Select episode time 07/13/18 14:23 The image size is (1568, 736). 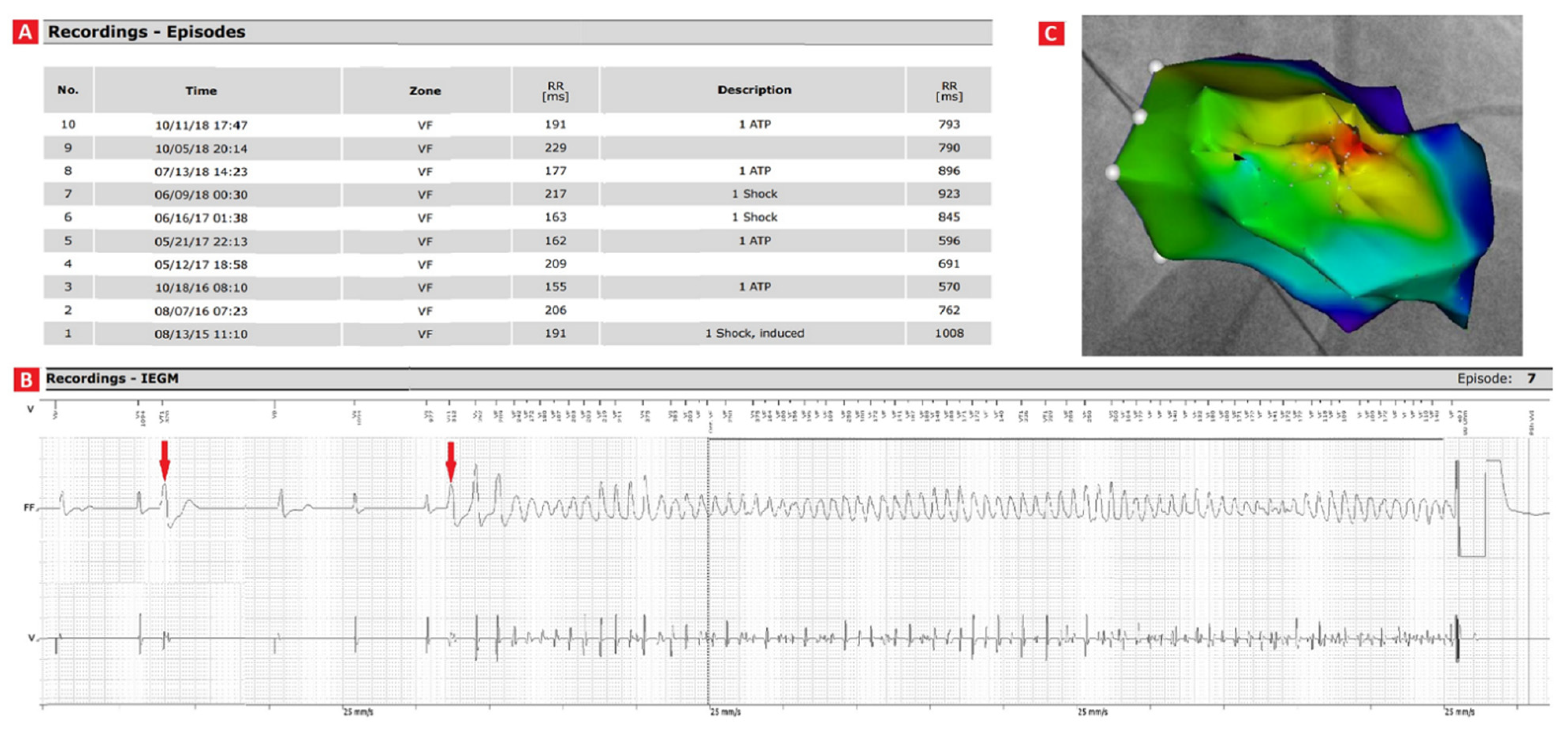pyautogui.click(x=201, y=172)
